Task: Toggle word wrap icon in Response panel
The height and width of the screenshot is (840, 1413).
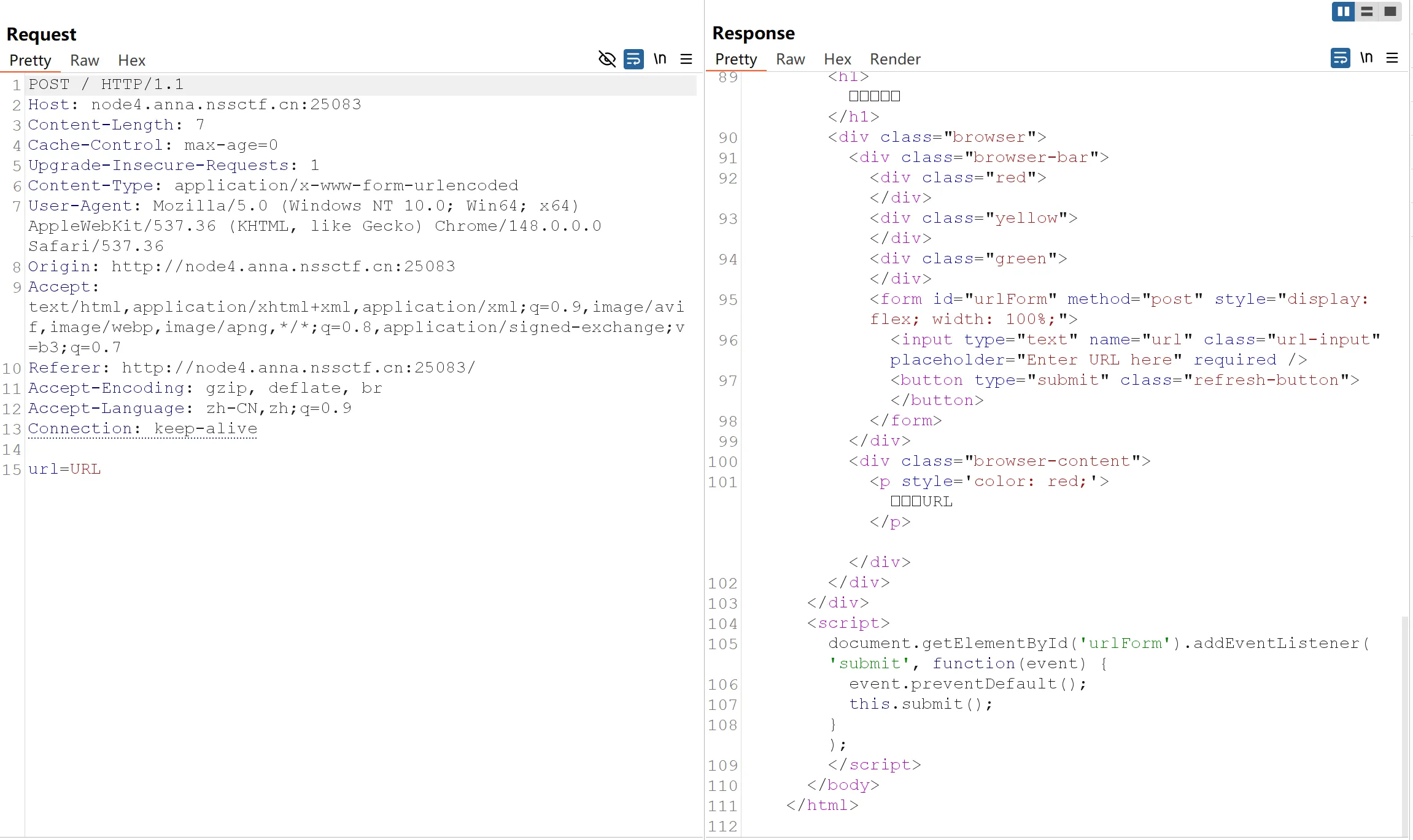Action: 1340,58
